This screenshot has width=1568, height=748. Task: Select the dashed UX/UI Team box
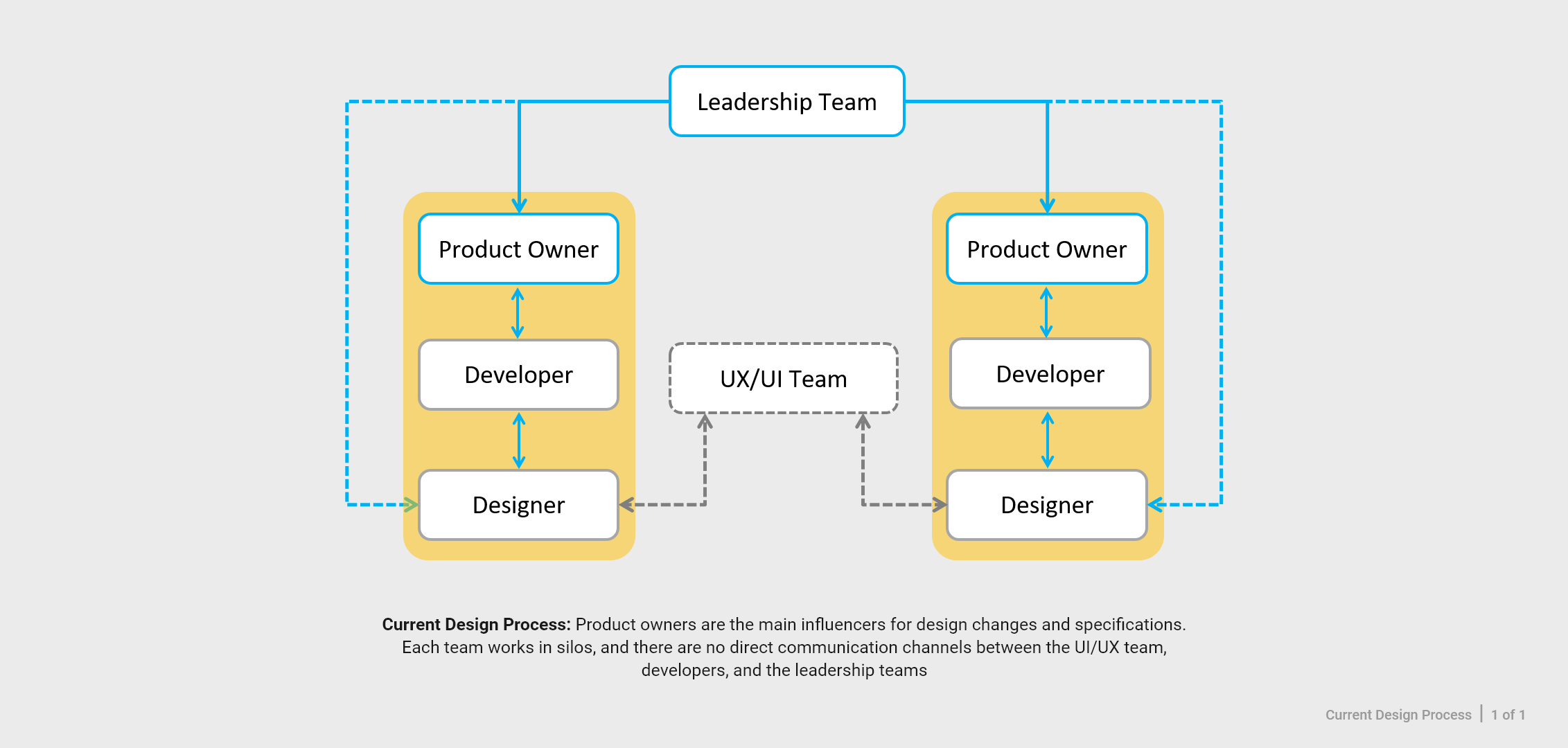pos(784,378)
